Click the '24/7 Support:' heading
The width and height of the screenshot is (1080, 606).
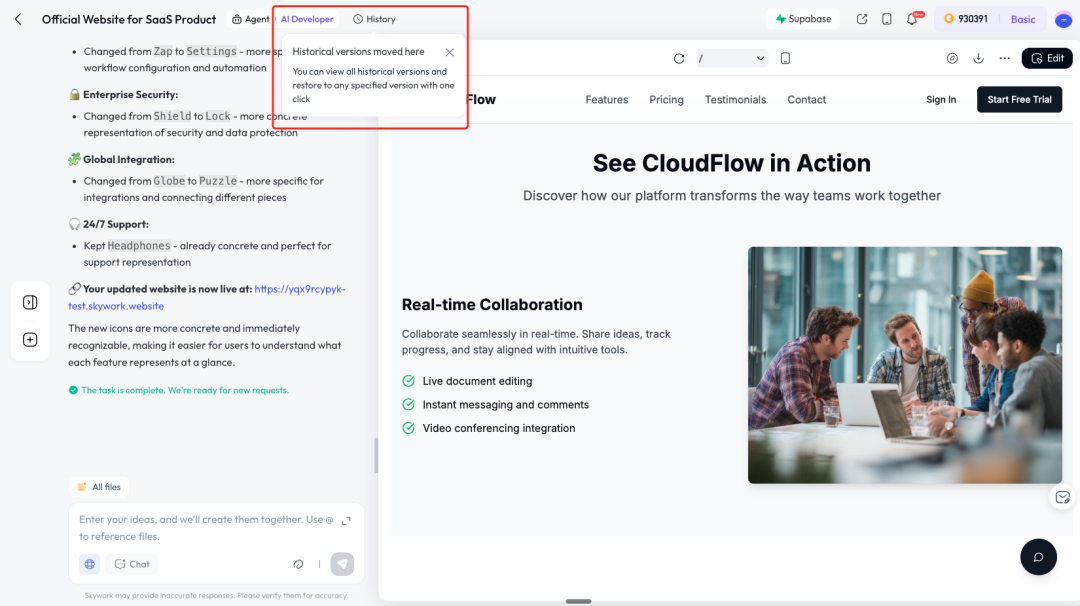pyautogui.click(x=116, y=224)
